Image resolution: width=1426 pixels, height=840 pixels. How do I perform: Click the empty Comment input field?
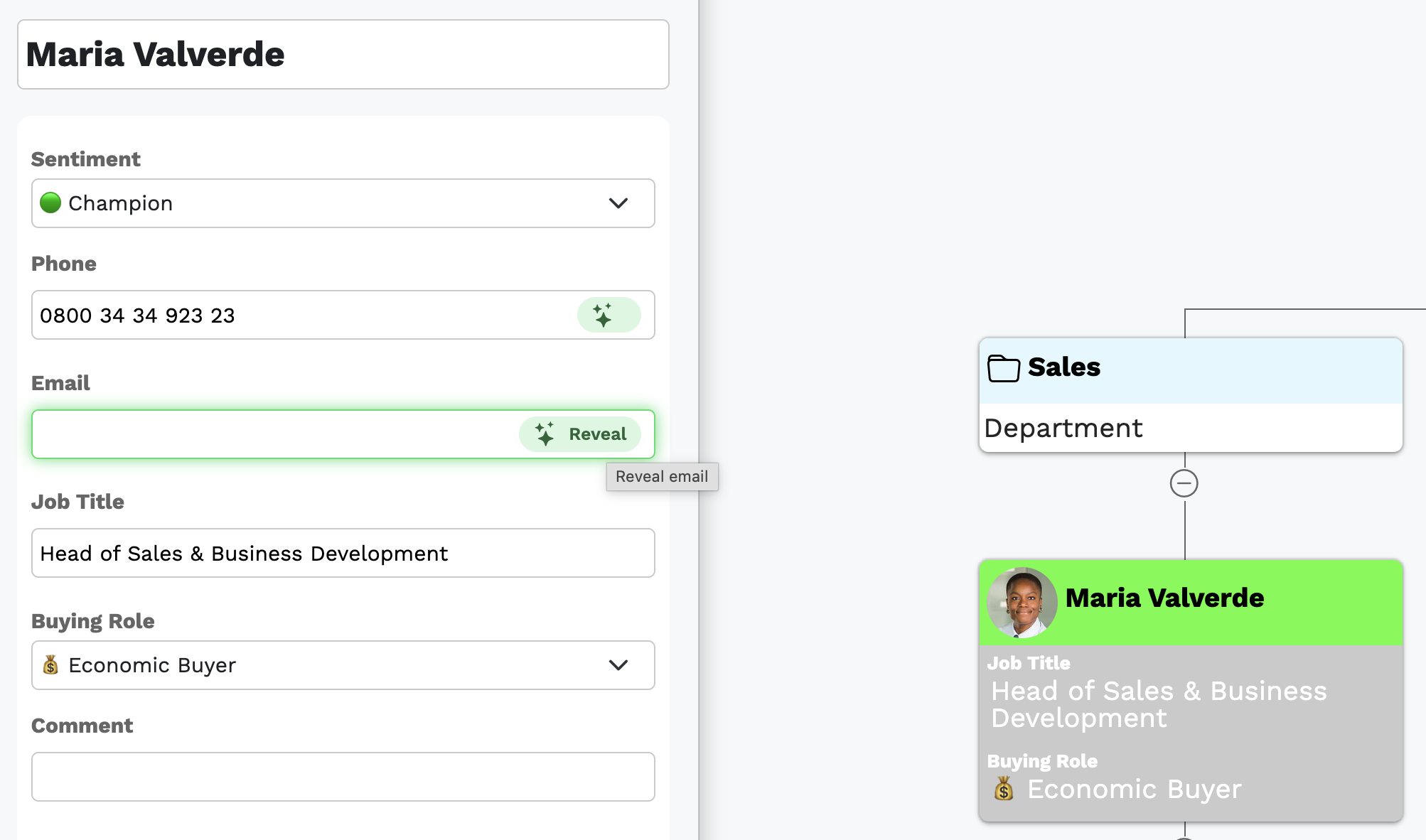343,777
